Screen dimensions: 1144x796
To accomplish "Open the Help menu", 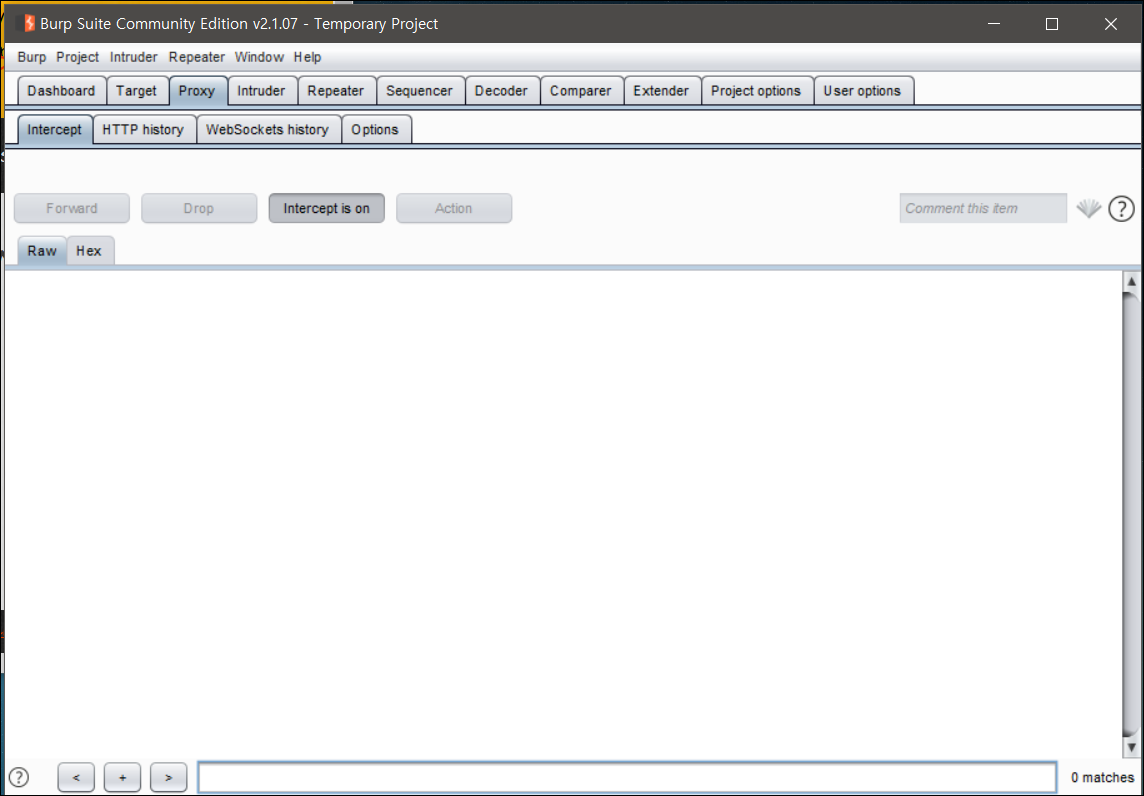I will click(307, 57).
